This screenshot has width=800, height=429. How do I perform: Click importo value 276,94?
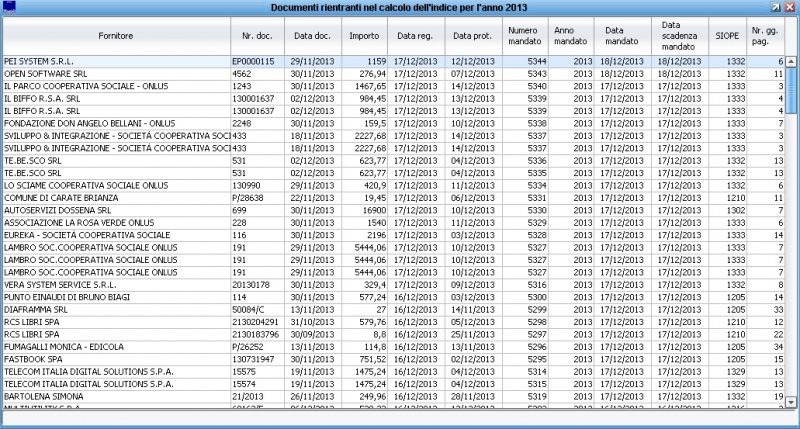click(373, 74)
